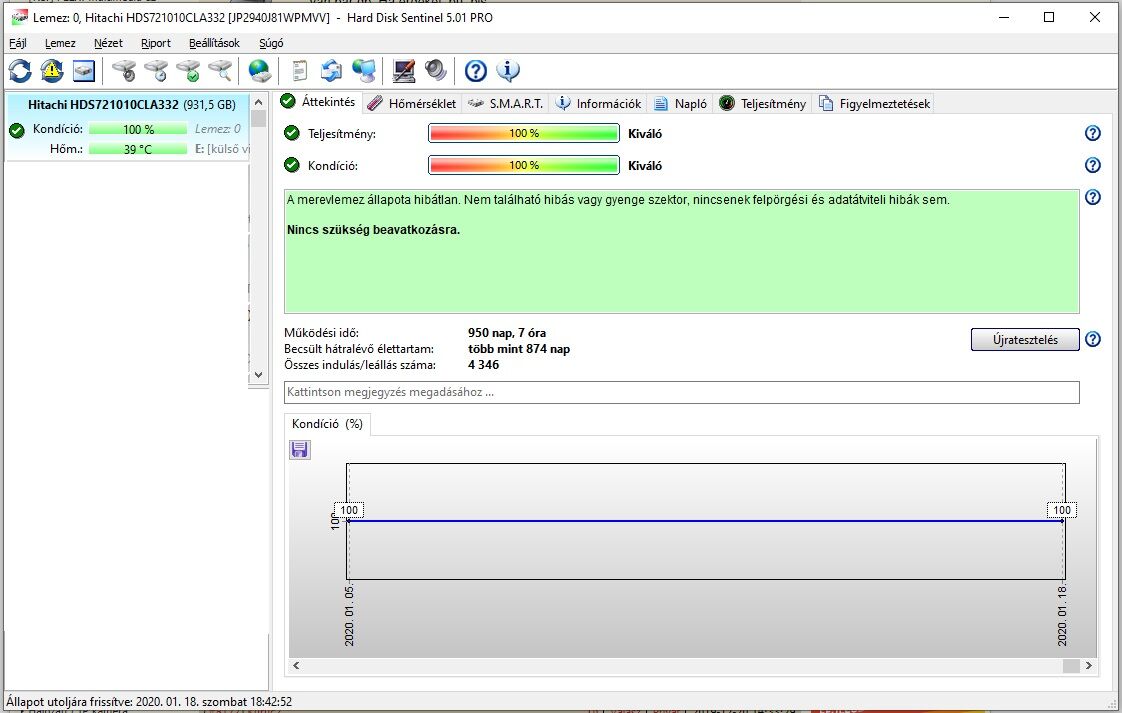Image resolution: width=1122 pixels, height=713 pixels.
Task: Click the refresh disk status toolbar icon
Action: pyautogui.click(x=20, y=70)
